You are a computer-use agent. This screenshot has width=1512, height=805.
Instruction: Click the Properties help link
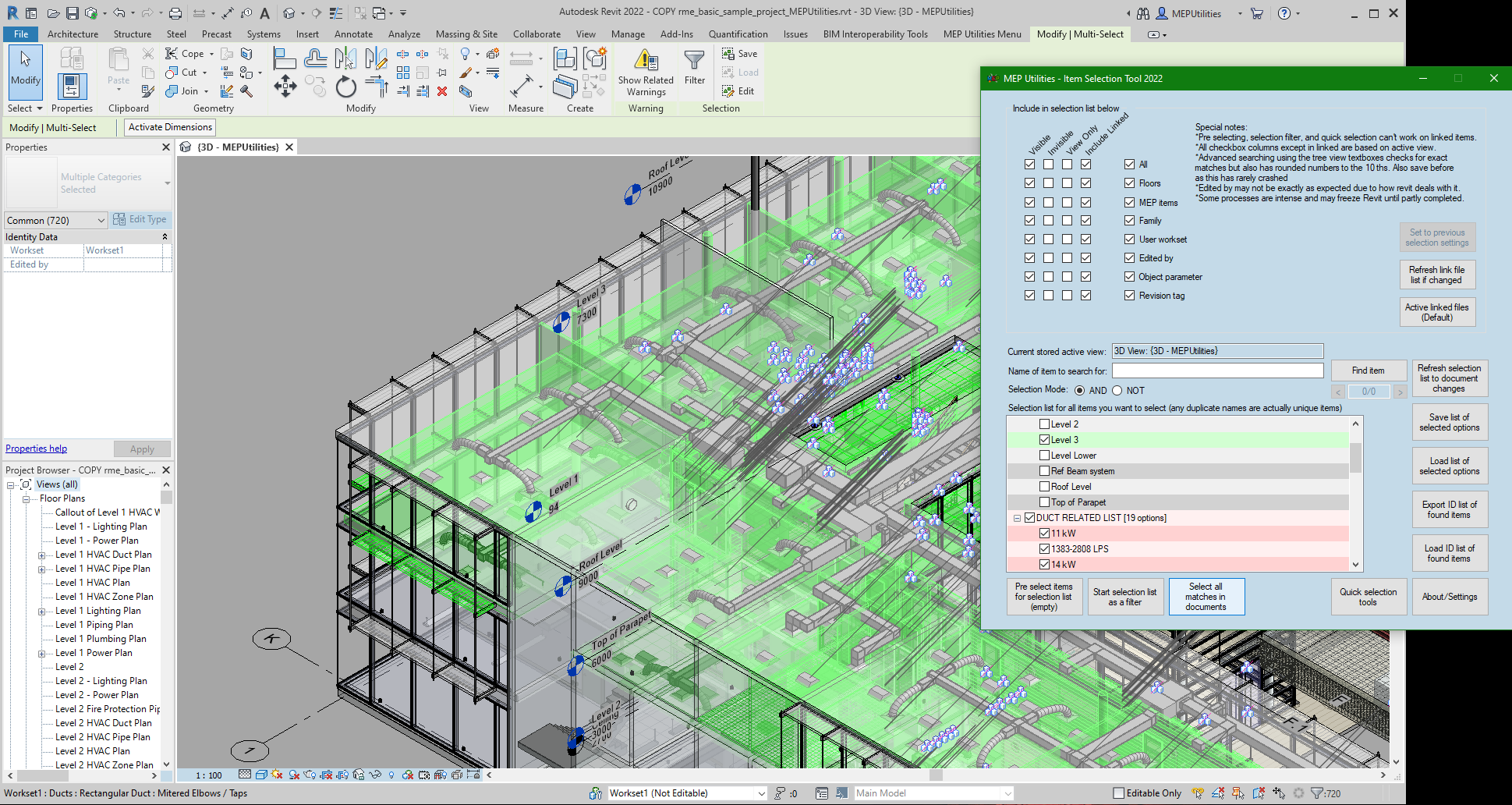[37, 449]
